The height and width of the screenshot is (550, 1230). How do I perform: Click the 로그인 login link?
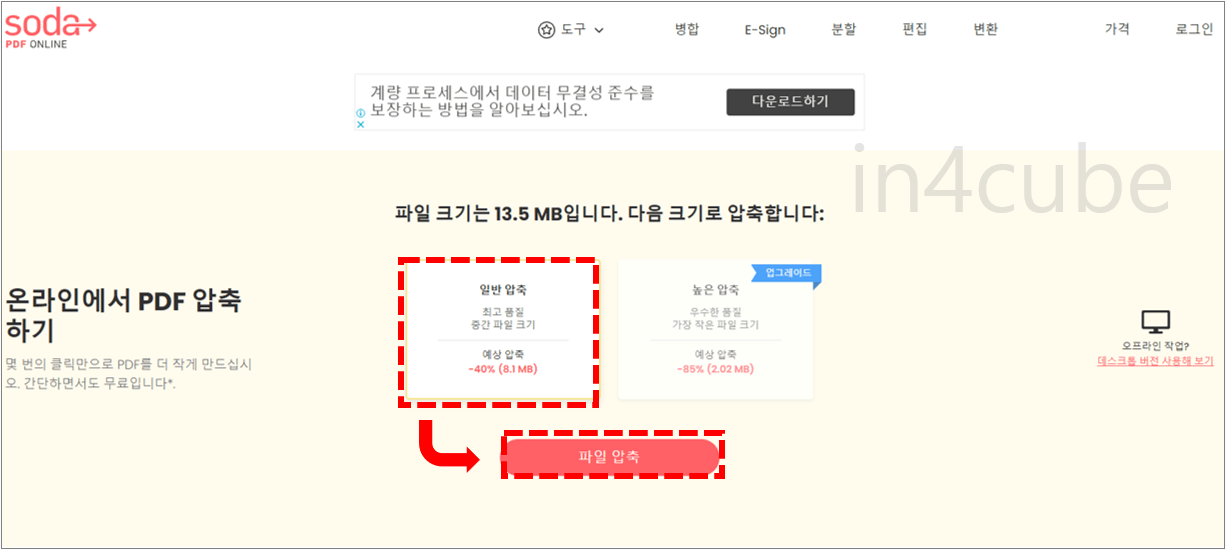1194,29
